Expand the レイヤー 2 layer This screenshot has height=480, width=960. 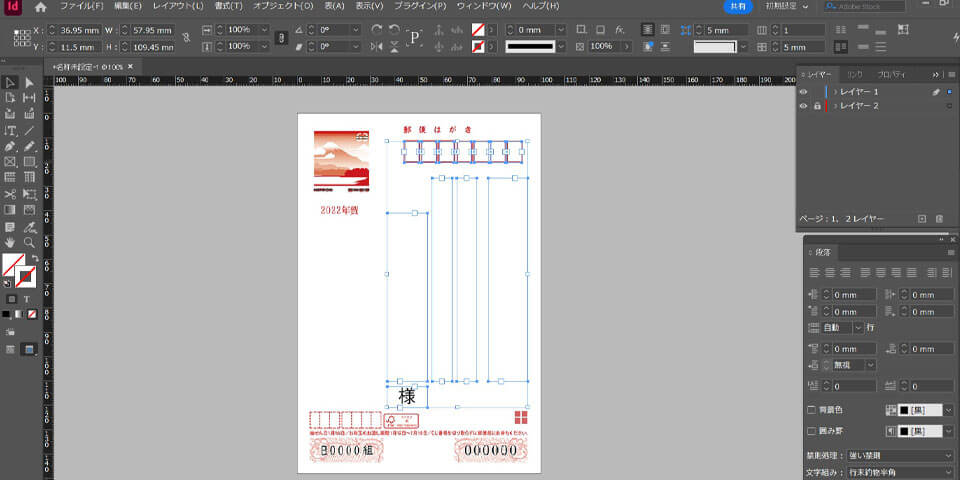[x=835, y=105]
